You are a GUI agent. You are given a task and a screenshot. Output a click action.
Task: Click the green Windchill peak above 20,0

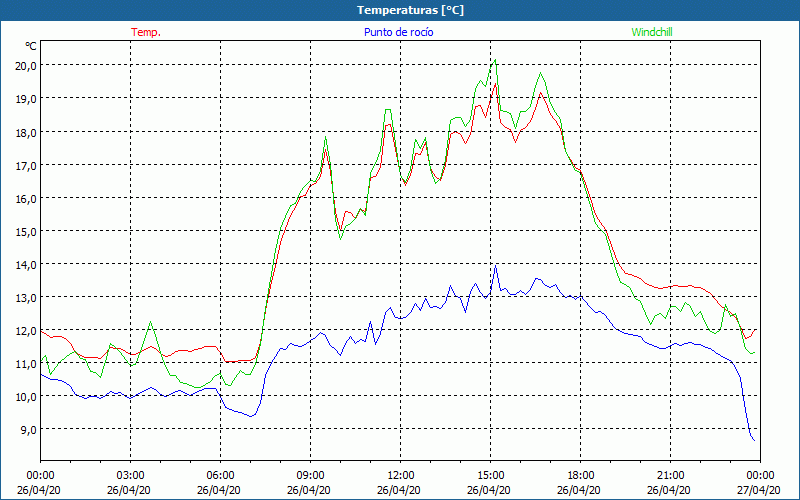pos(495,60)
